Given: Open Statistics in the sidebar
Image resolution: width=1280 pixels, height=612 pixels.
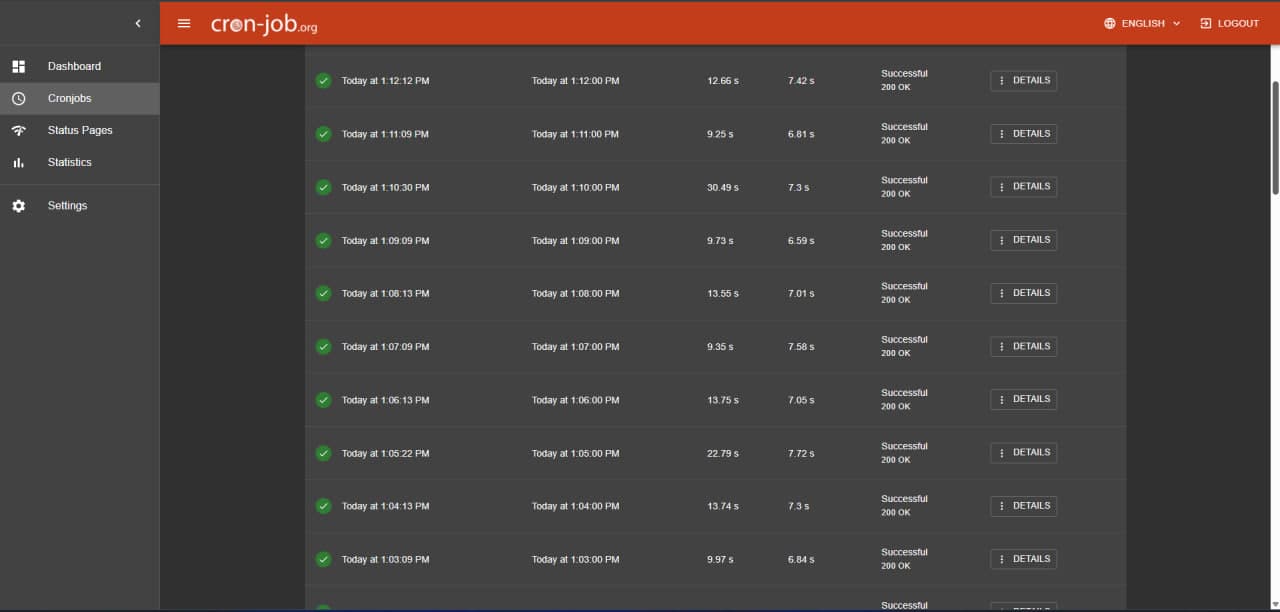Looking at the screenshot, I should (80, 162).
